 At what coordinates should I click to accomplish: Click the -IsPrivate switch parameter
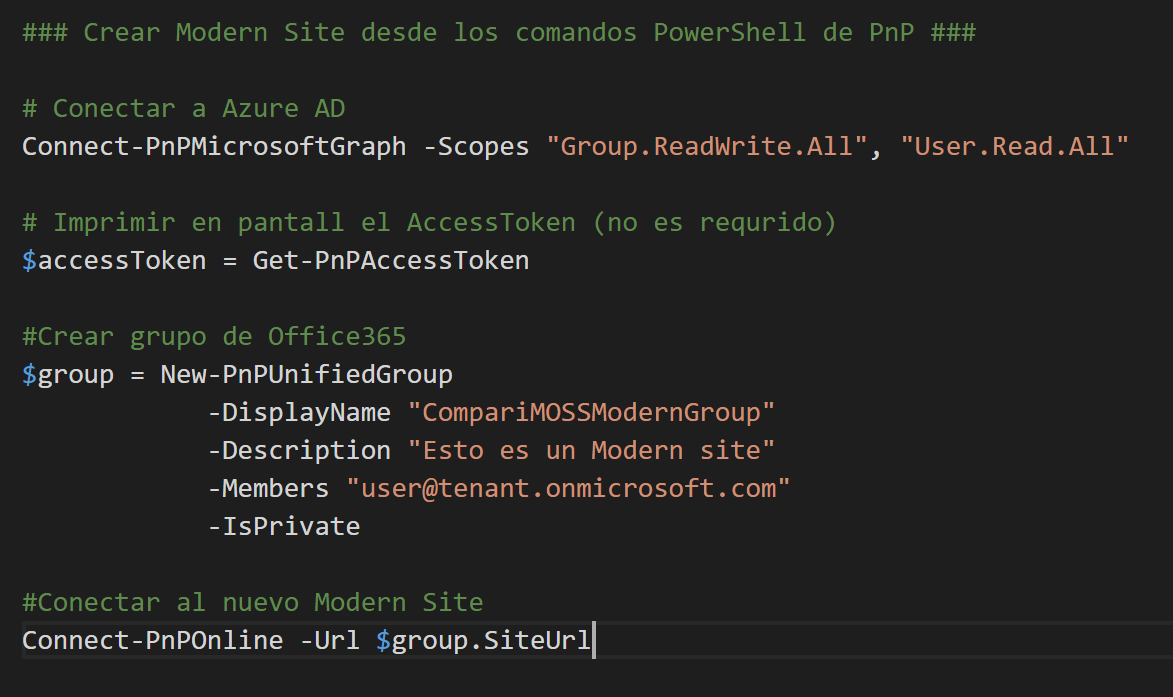click(285, 526)
